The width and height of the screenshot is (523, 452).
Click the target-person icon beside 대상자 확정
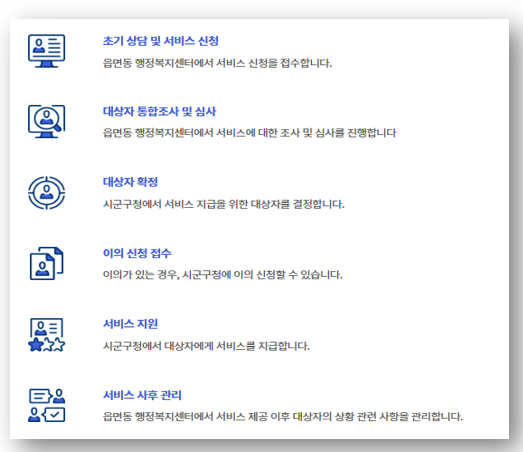(x=46, y=193)
